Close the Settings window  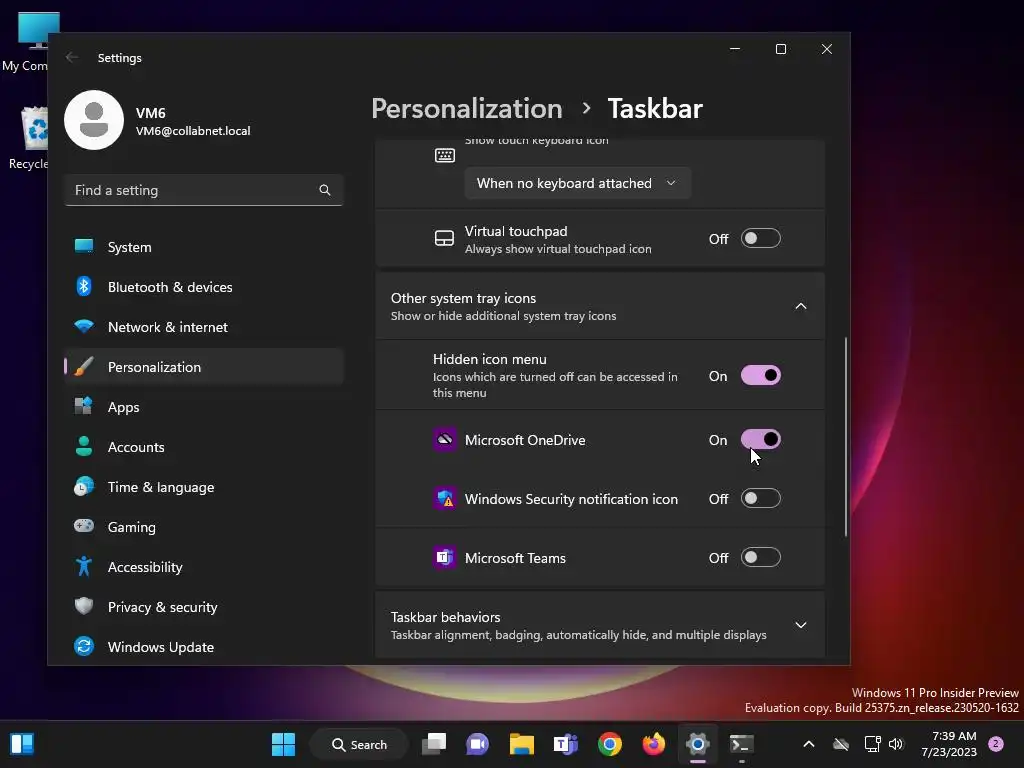(827, 49)
